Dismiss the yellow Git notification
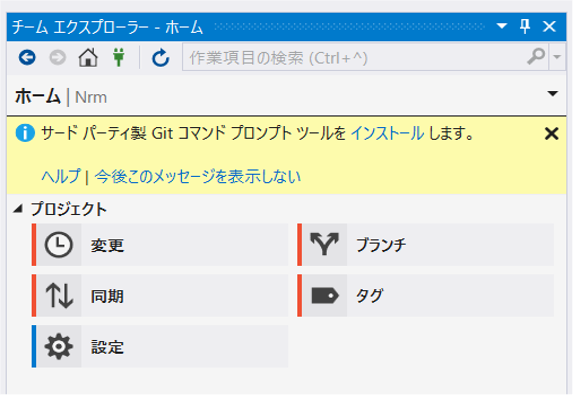This screenshot has height=395, width=573. click(551, 134)
